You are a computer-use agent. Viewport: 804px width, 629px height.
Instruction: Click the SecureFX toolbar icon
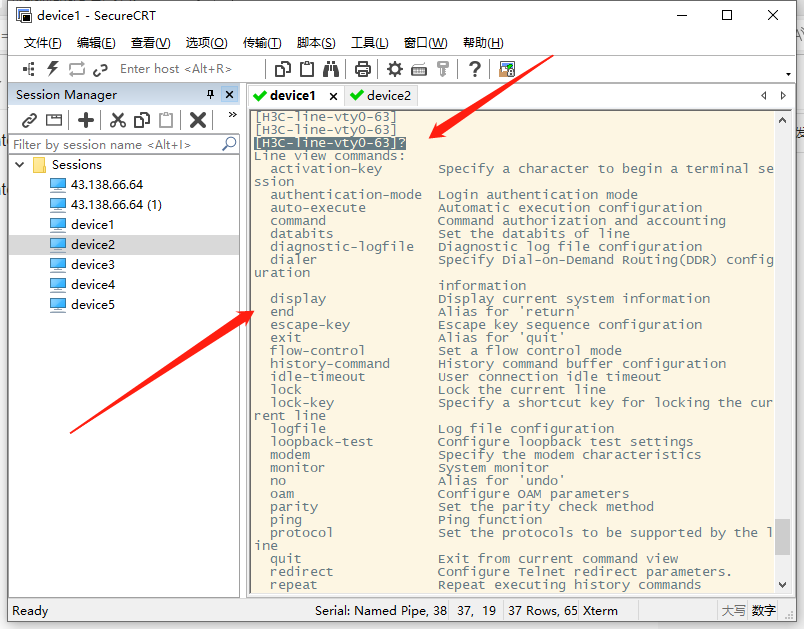[507, 69]
